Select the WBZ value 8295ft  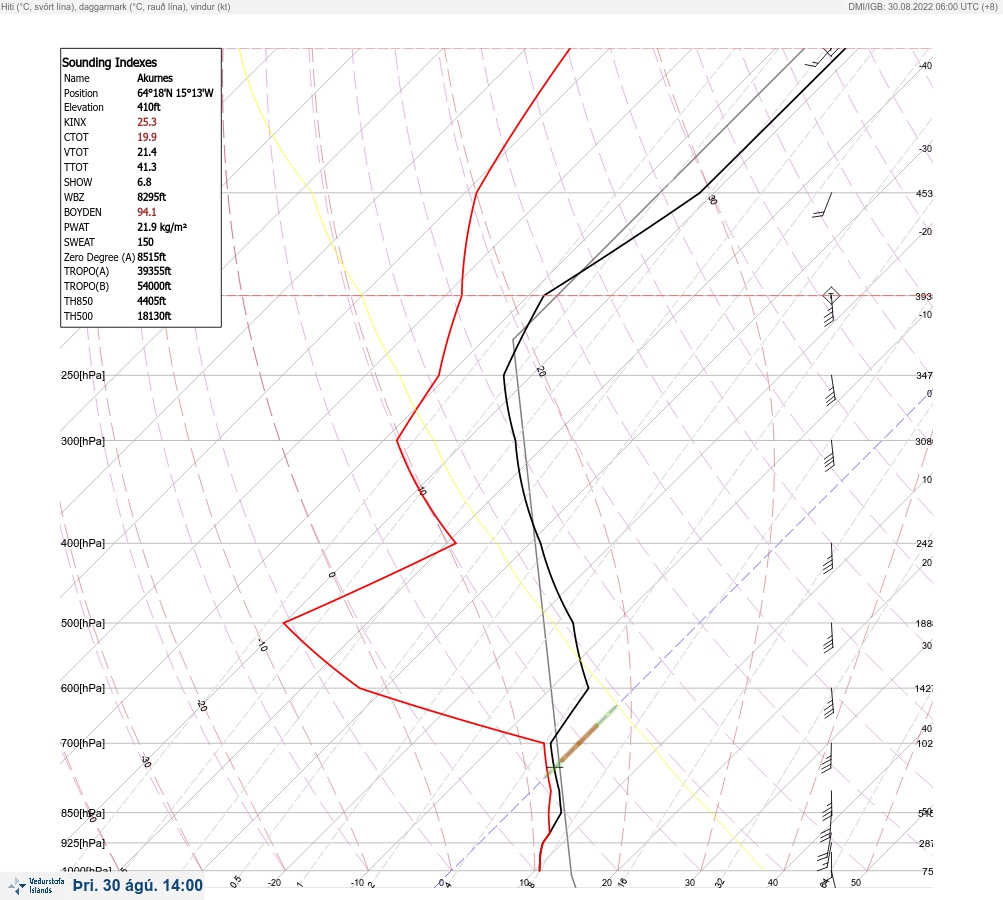(152, 197)
